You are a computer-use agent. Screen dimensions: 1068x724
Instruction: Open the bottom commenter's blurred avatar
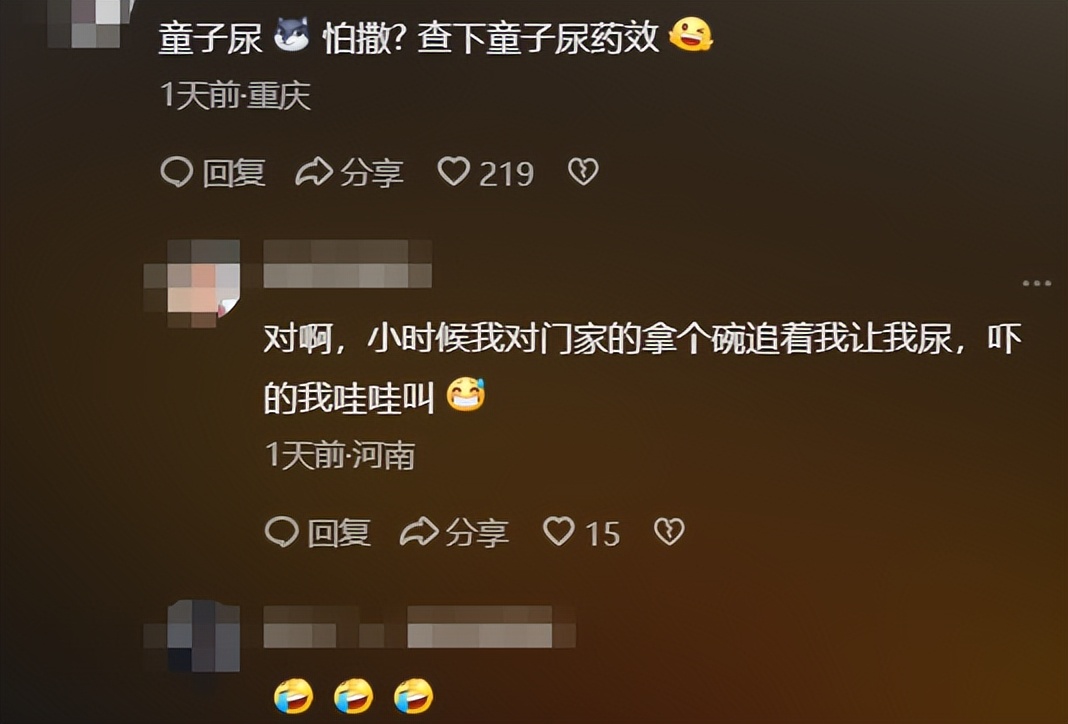coord(193,635)
